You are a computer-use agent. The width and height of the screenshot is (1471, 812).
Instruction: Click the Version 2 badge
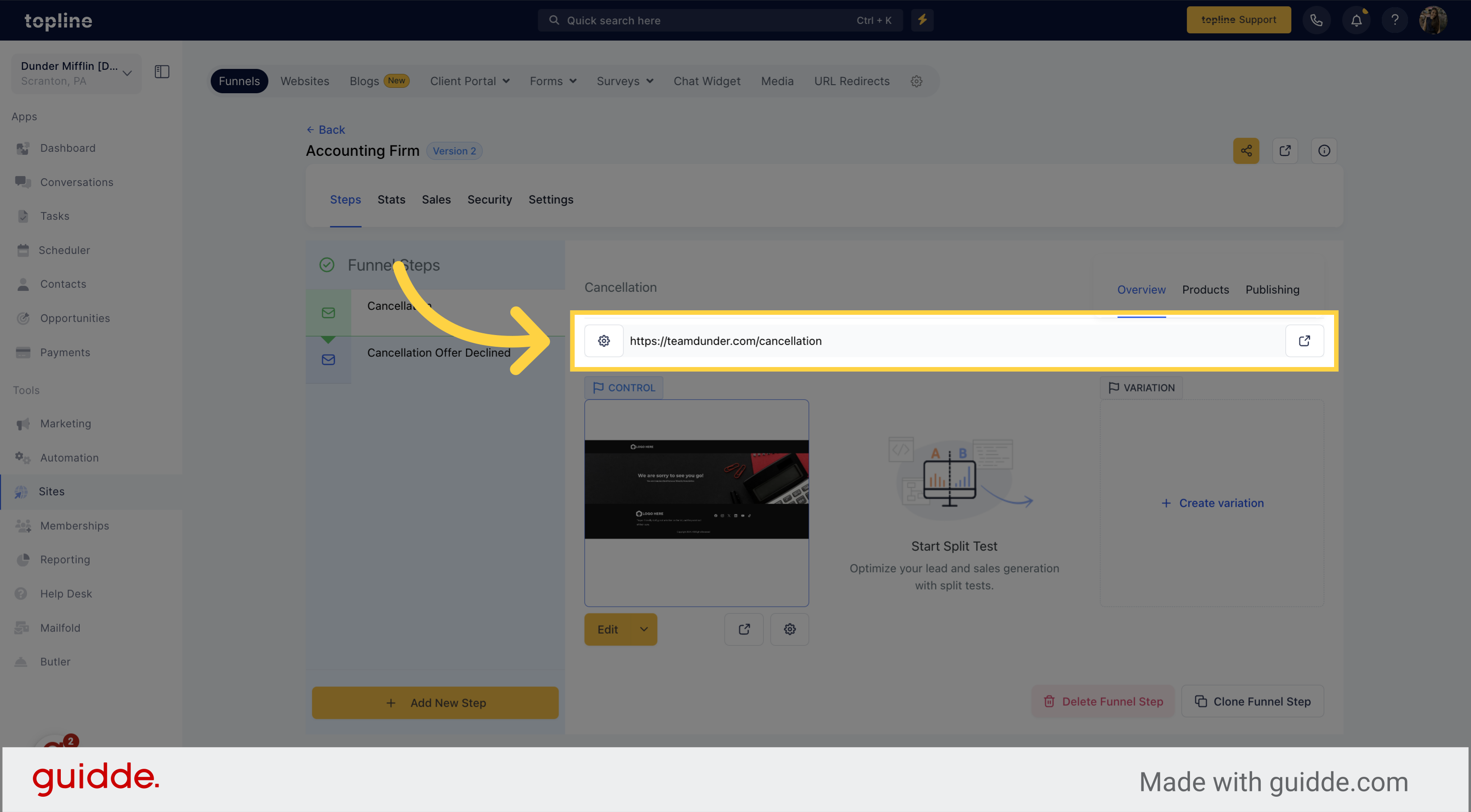point(454,151)
